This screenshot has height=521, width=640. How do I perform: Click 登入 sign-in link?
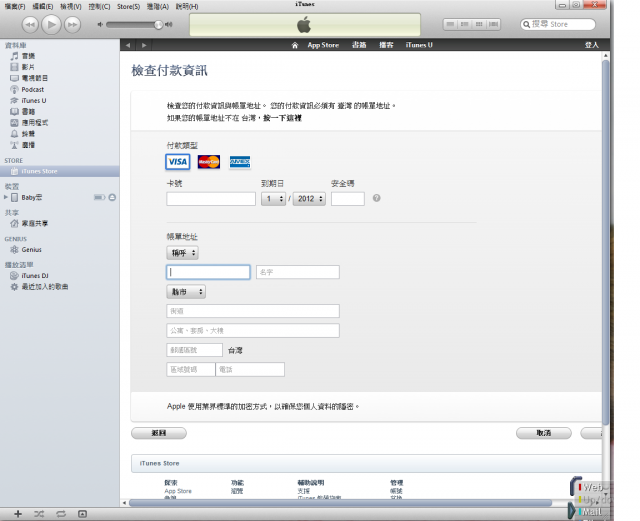(591, 45)
